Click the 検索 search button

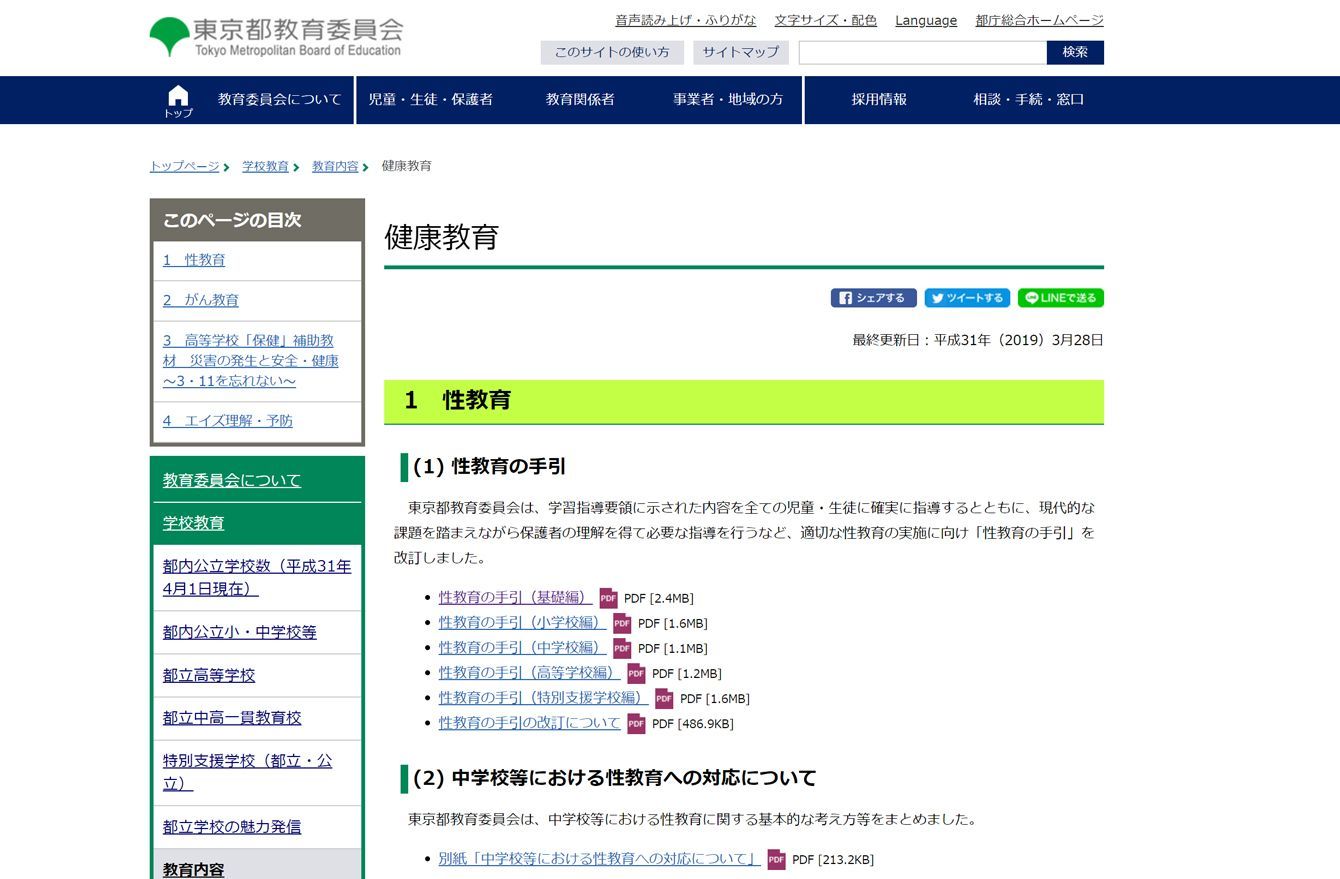(x=1075, y=52)
